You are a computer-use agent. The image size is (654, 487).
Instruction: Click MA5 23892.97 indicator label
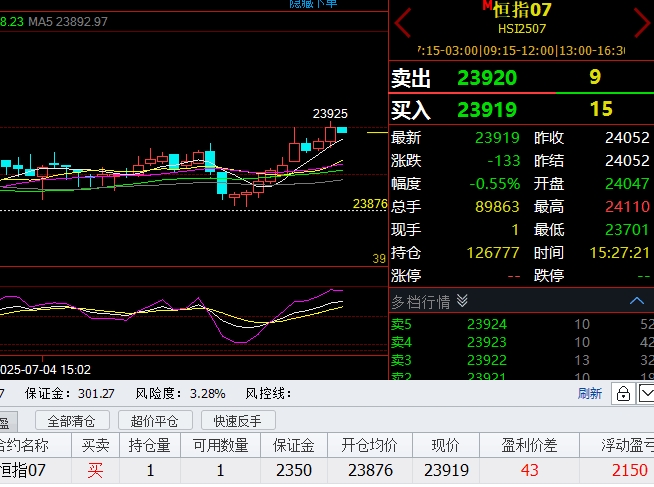pos(68,21)
